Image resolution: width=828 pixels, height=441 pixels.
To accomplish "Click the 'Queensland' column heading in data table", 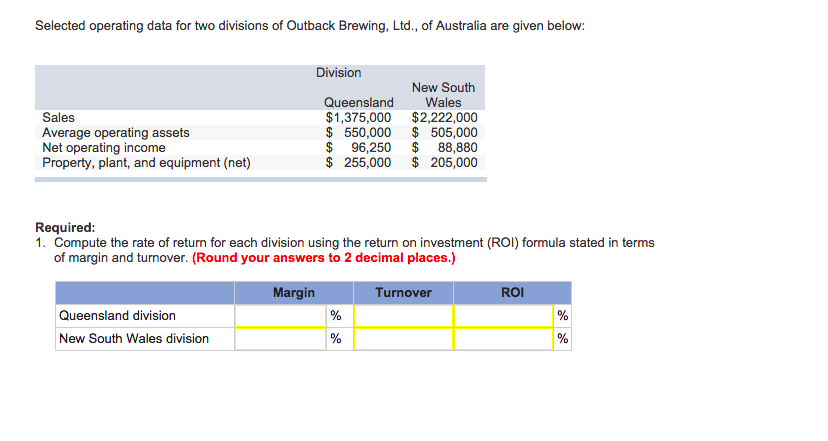I will pos(359,102).
